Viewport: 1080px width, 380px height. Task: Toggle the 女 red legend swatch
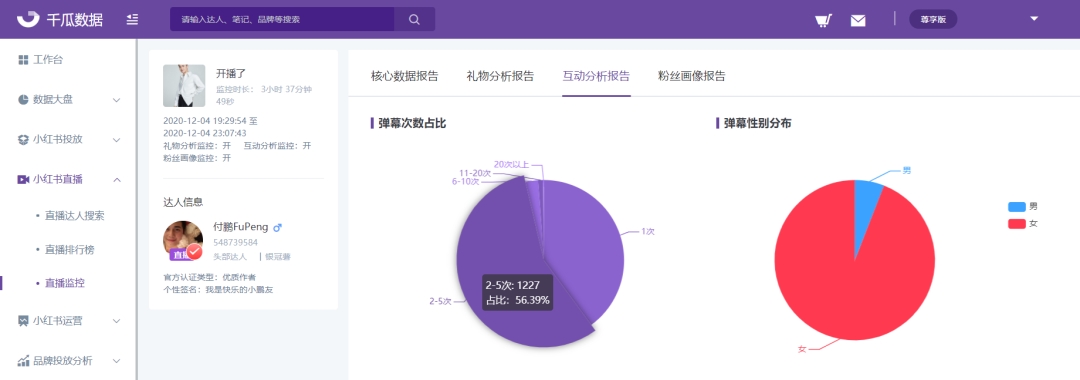pos(1017,224)
